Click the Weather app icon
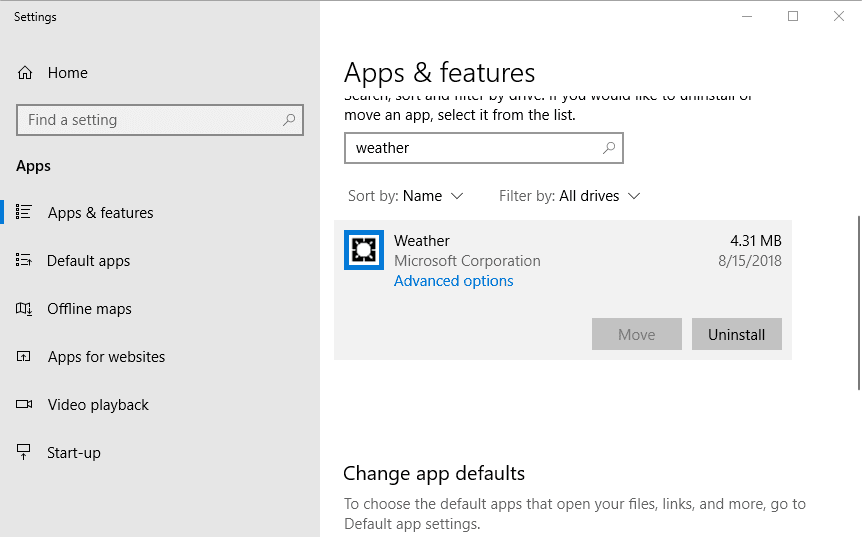The width and height of the screenshot is (862, 537). tap(364, 250)
